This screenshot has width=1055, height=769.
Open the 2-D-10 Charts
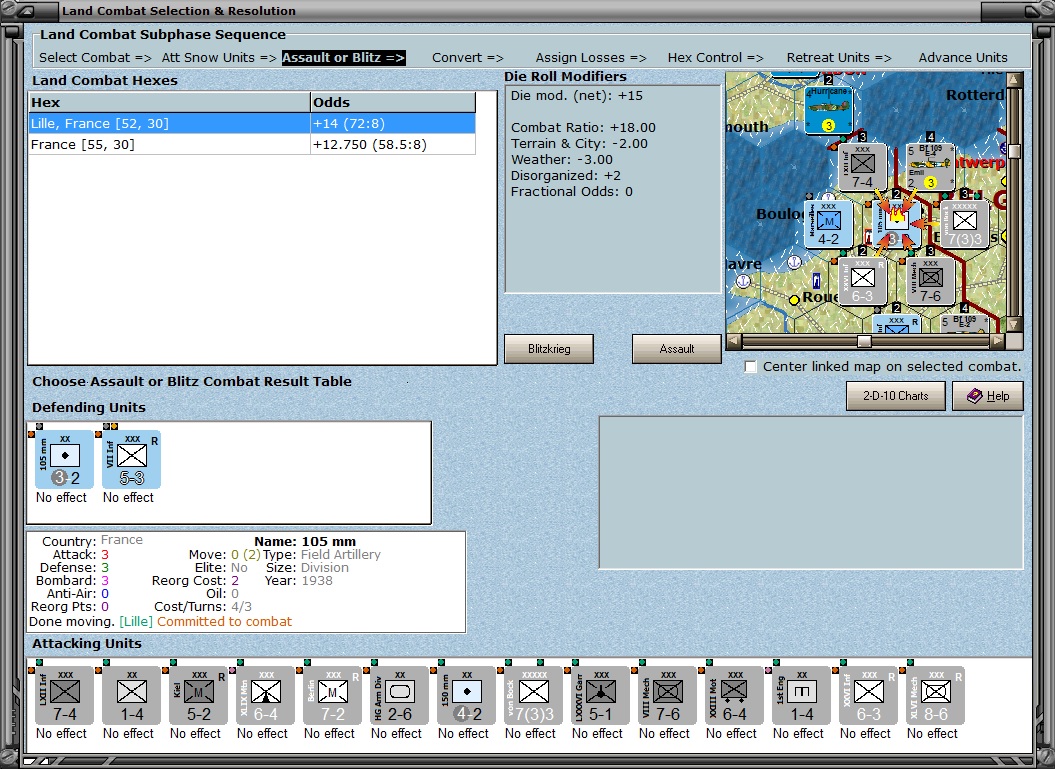click(x=895, y=396)
